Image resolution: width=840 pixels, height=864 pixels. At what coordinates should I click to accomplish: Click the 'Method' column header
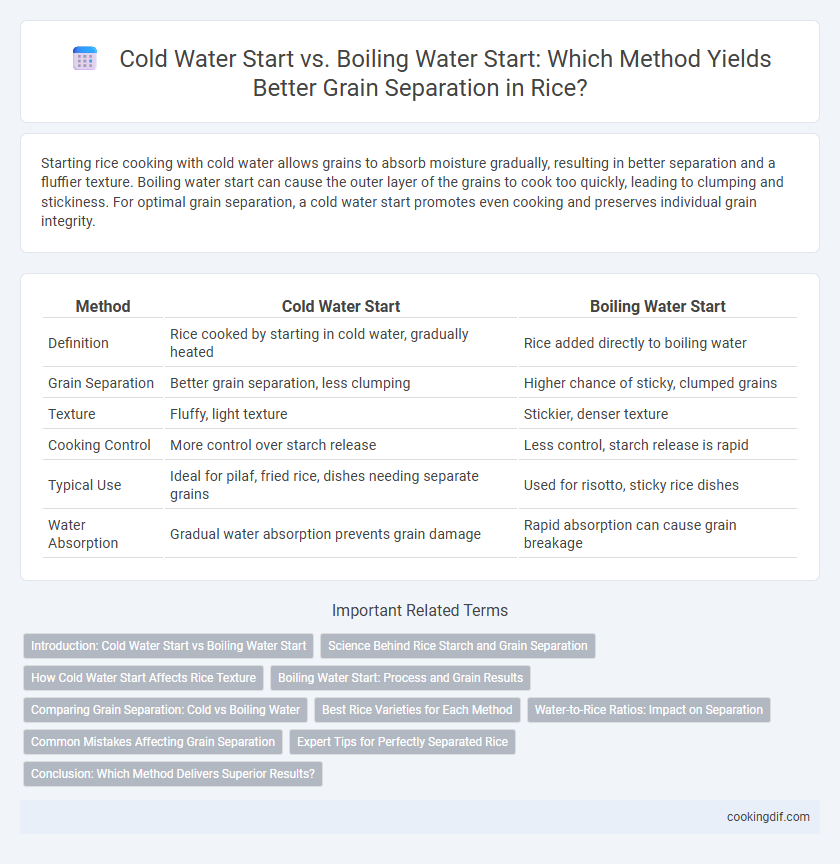[x=103, y=306]
